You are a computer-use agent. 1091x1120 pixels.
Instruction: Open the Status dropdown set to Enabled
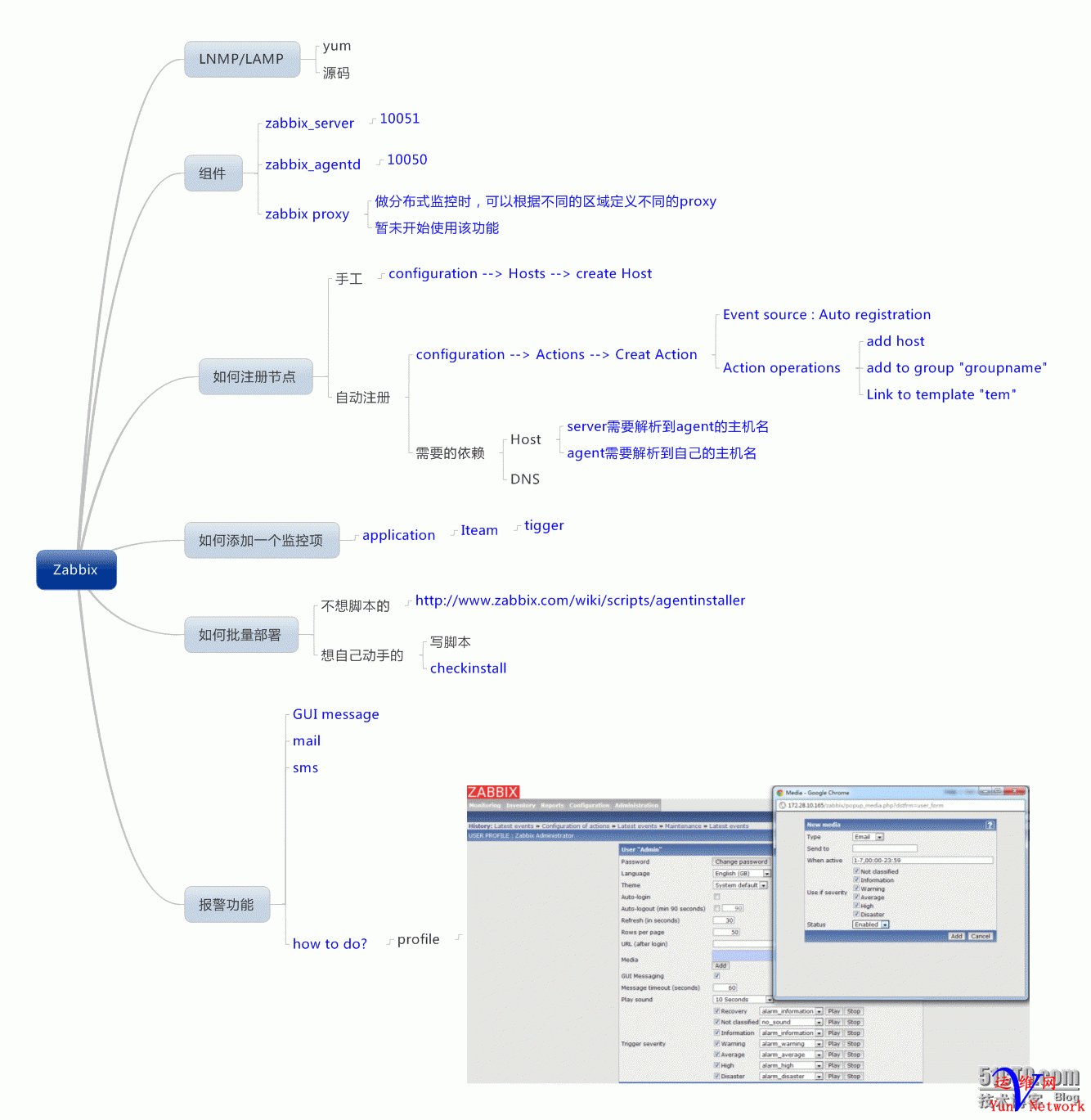870,924
